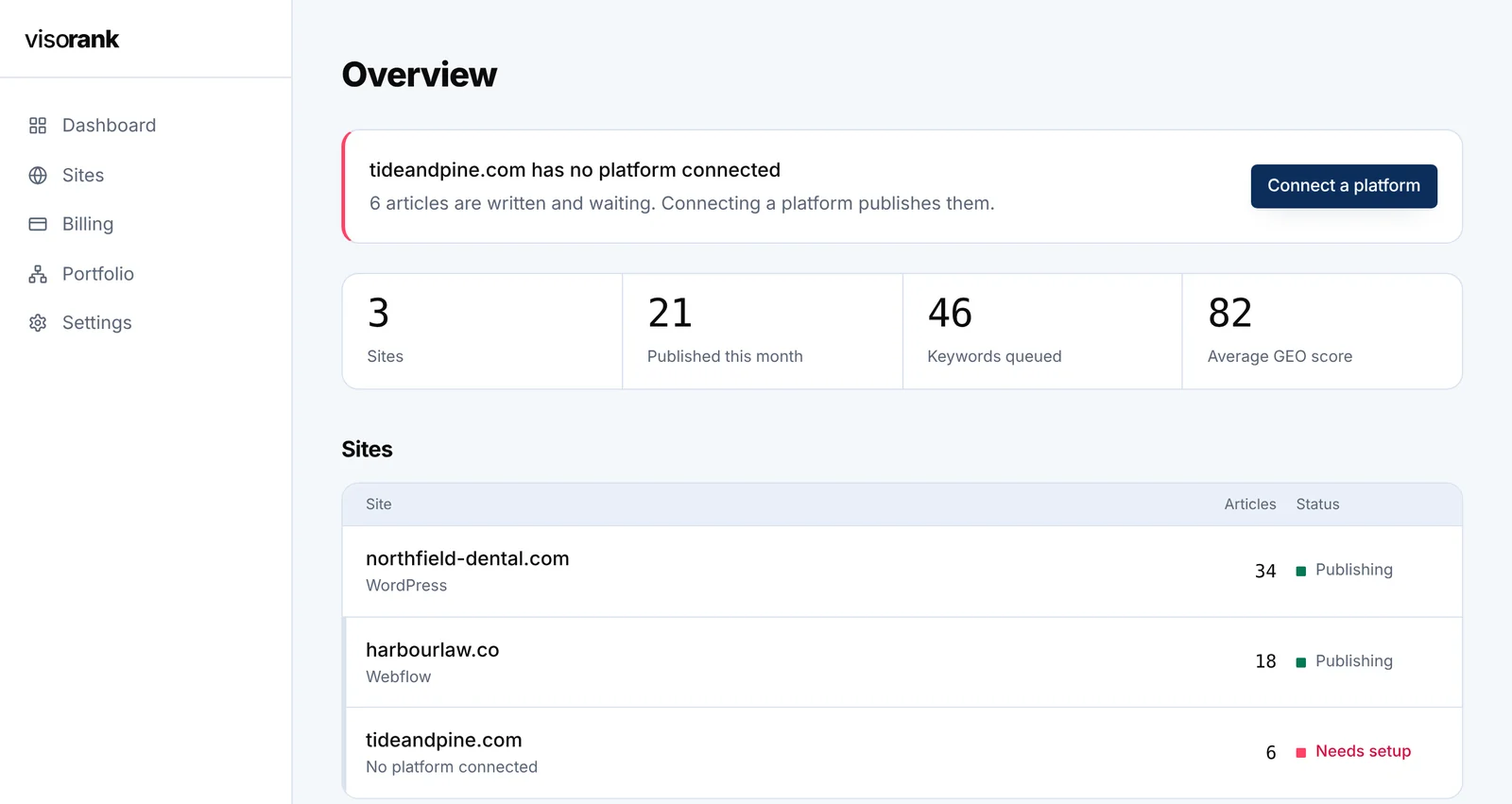Click the article count 34

click(x=1265, y=571)
